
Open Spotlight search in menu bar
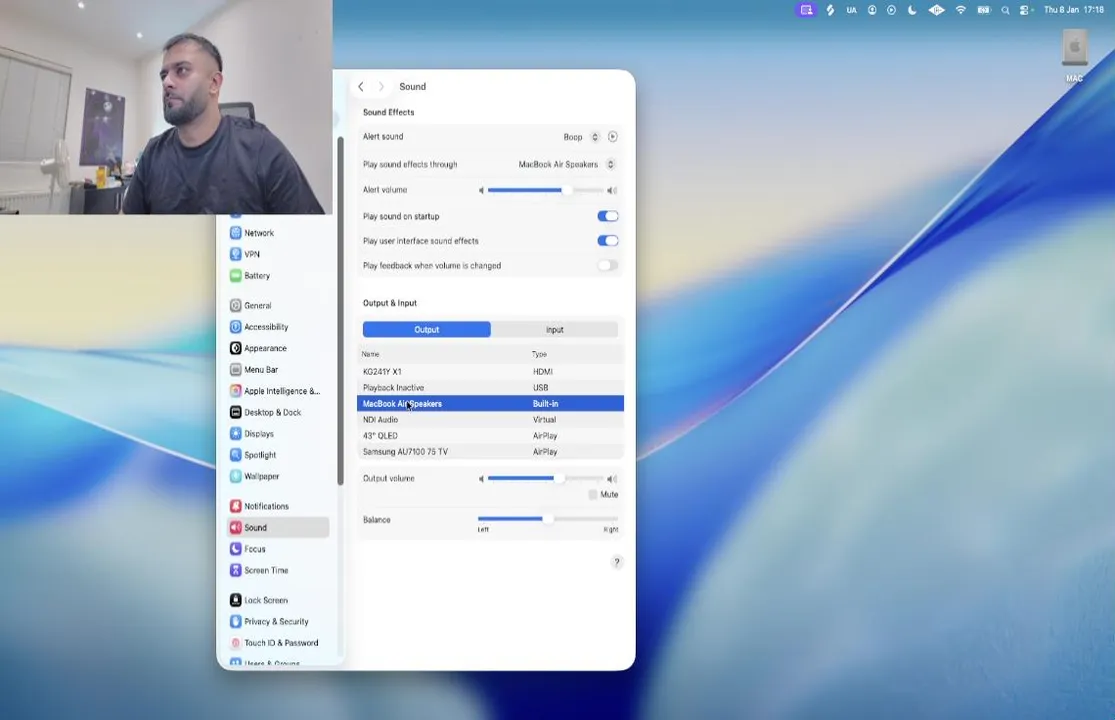(1005, 10)
